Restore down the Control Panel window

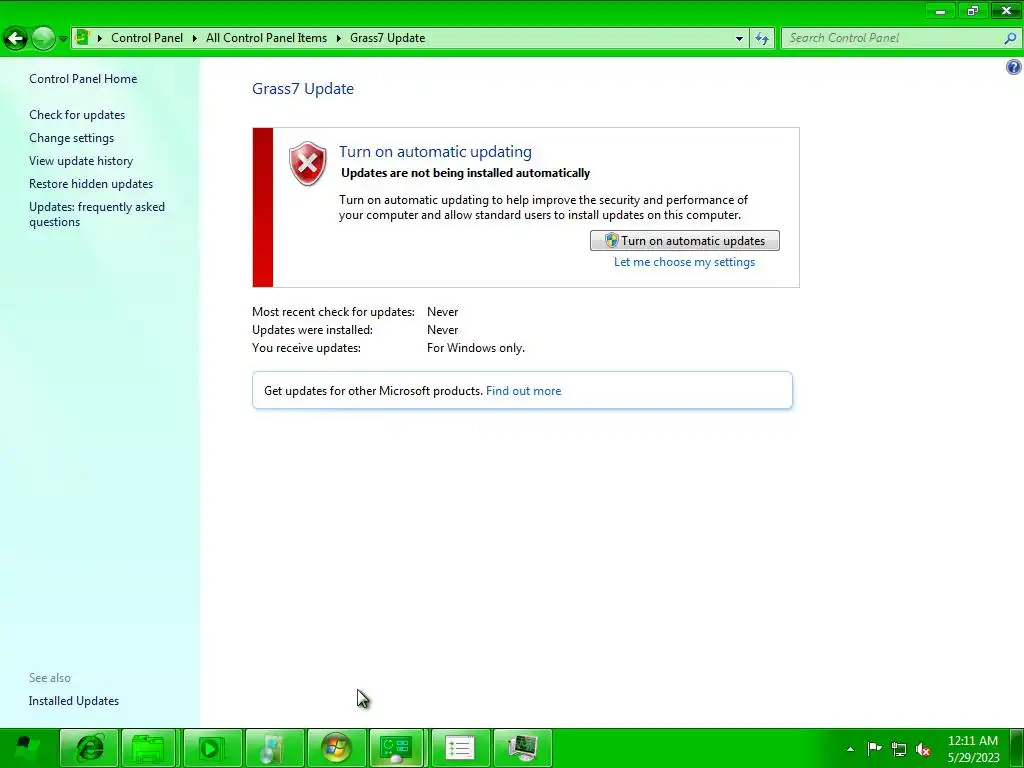pos(973,10)
